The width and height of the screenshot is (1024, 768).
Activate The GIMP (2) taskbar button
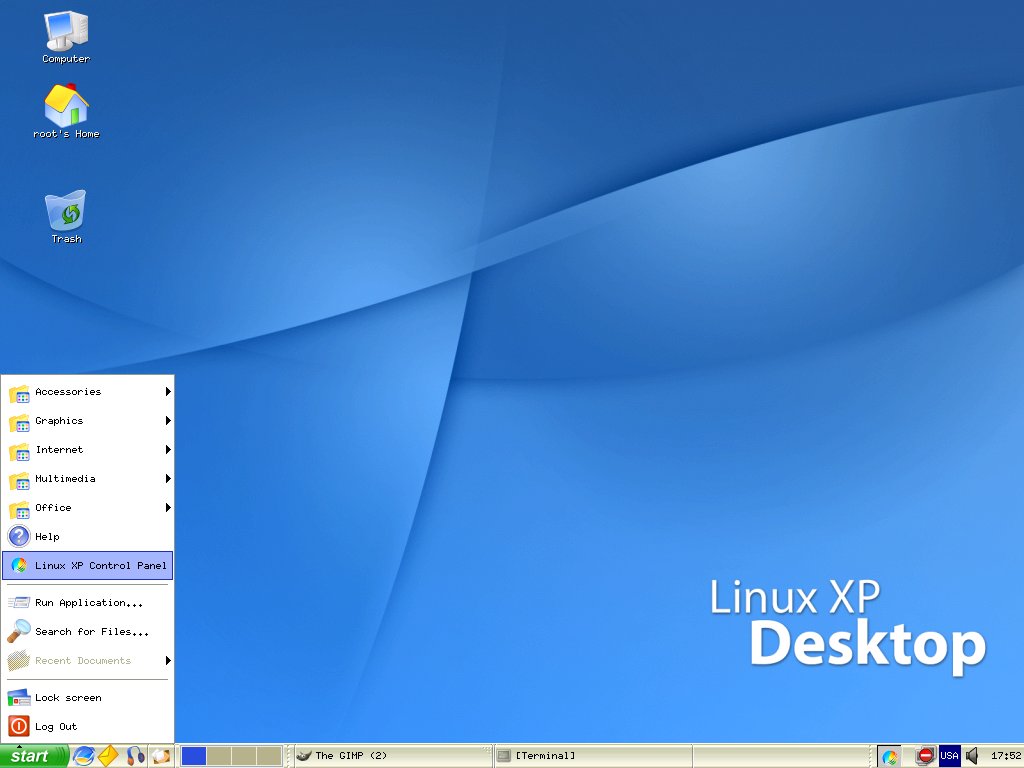coord(392,756)
